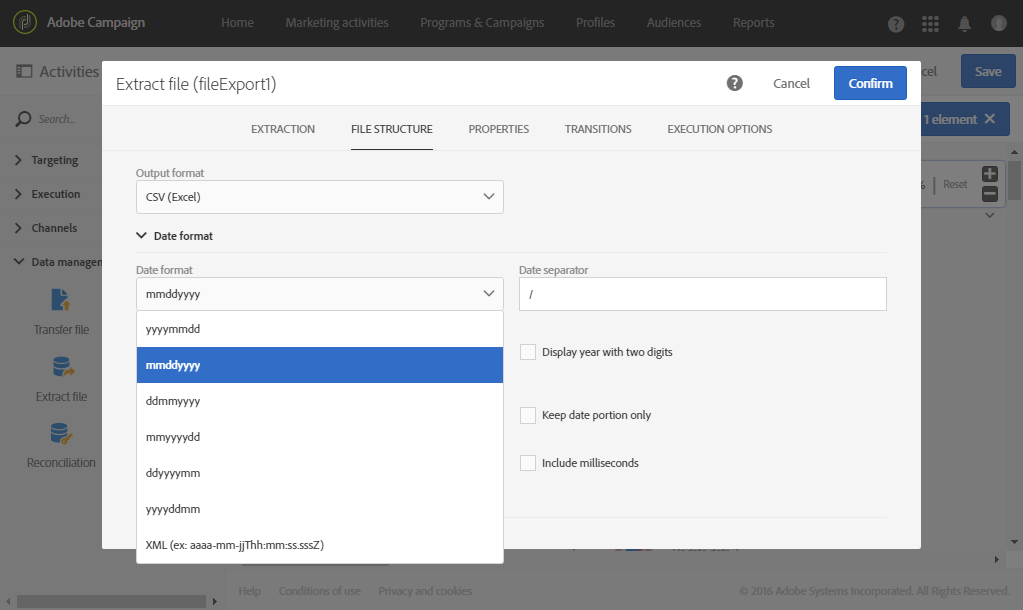Collapse the Data management category
The height and width of the screenshot is (610, 1023).
point(18,262)
